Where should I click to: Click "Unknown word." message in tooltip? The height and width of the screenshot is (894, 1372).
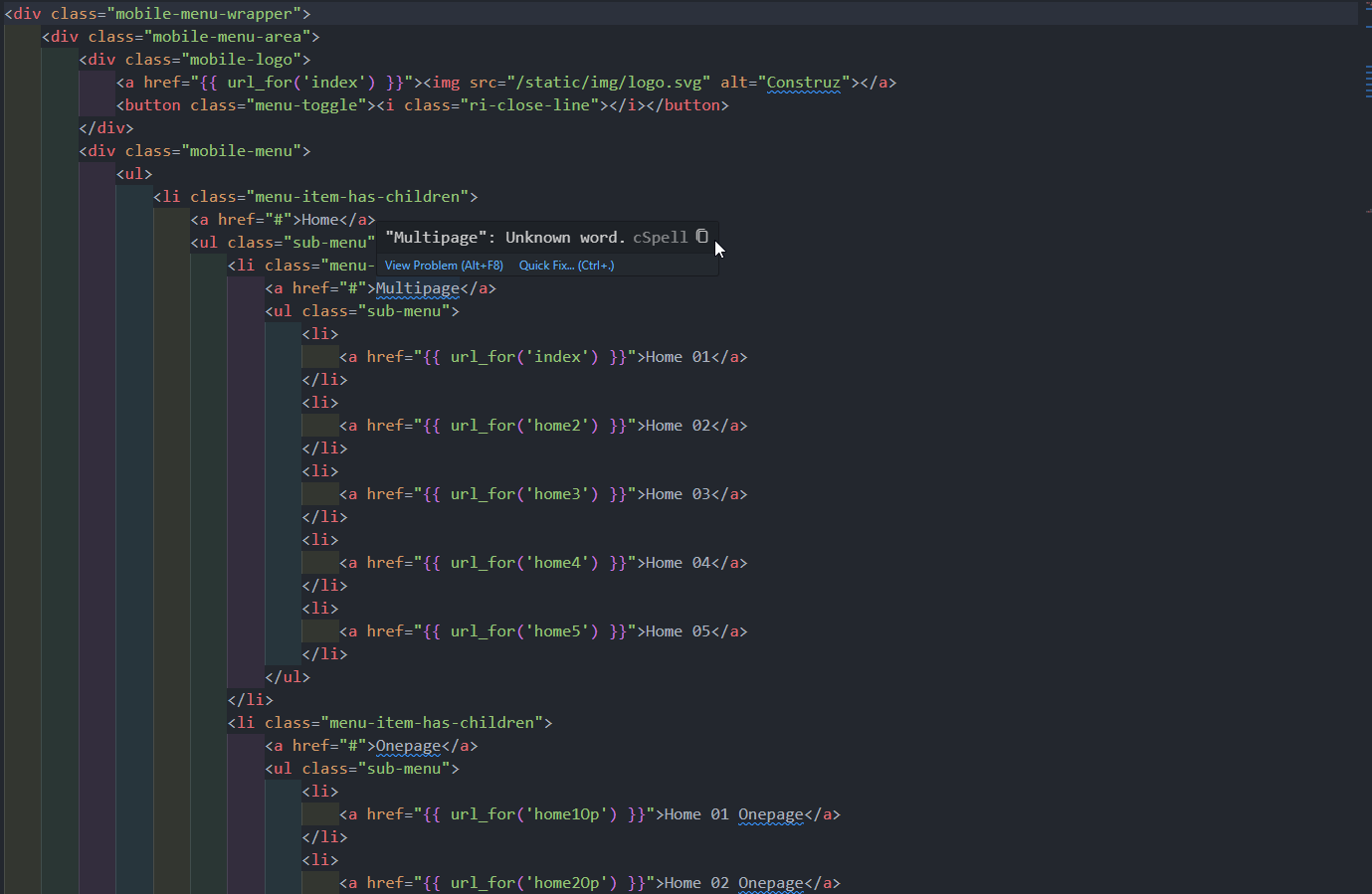[x=565, y=238]
